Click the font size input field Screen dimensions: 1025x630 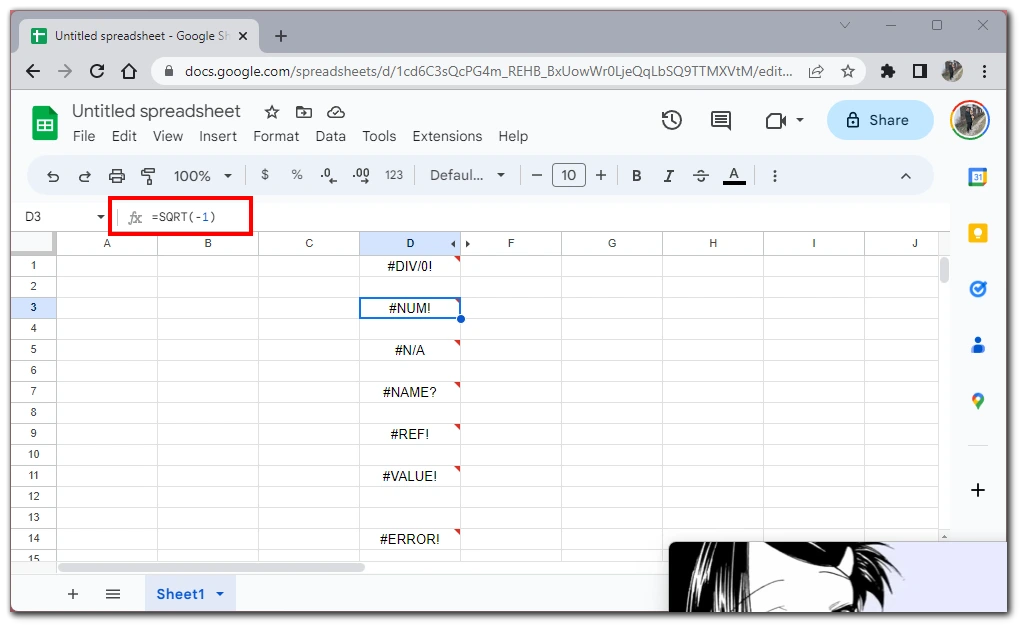point(568,176)
